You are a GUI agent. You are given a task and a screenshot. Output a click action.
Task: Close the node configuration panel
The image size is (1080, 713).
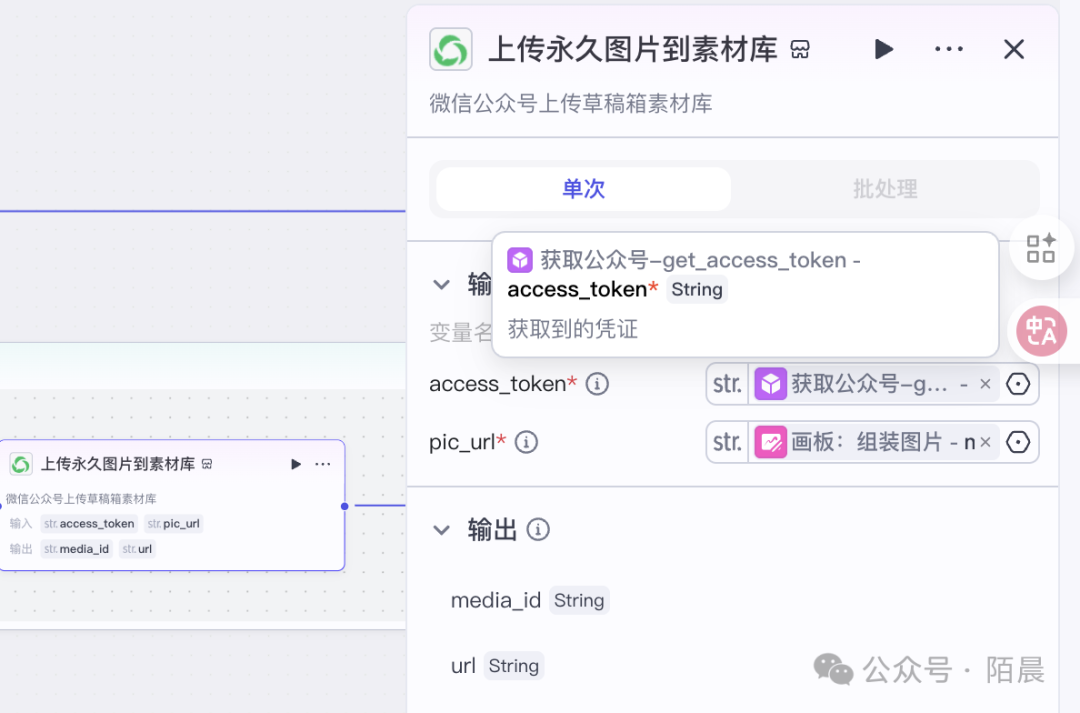point(1014,49)
